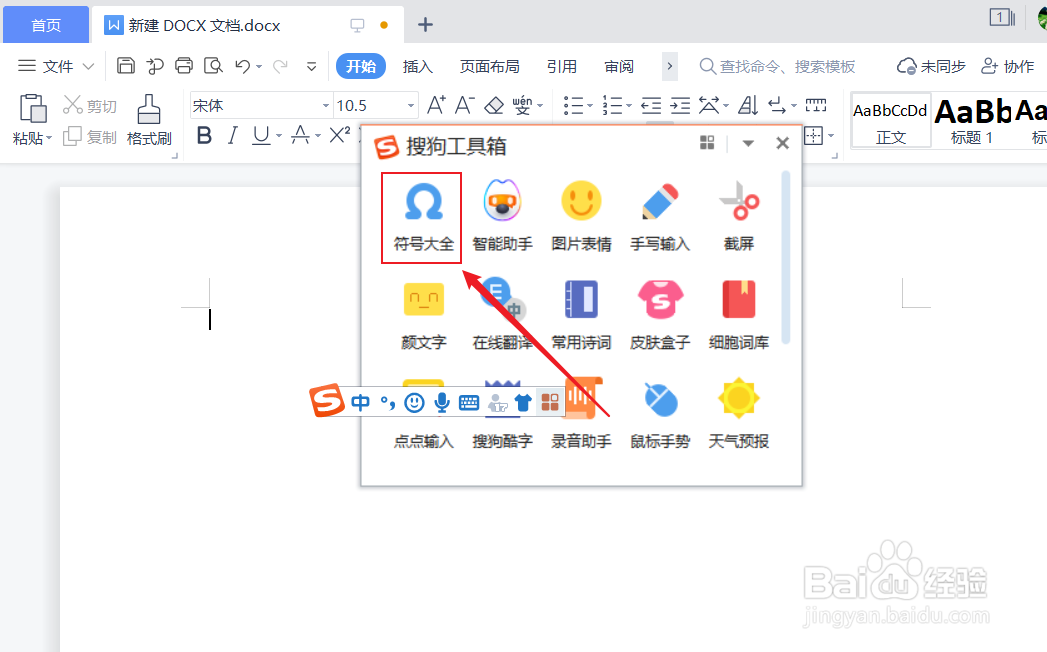Expand the 文件 menu chevron
Image resolution: width=1047 pixels, height=652 pixels.
[88, 66]
